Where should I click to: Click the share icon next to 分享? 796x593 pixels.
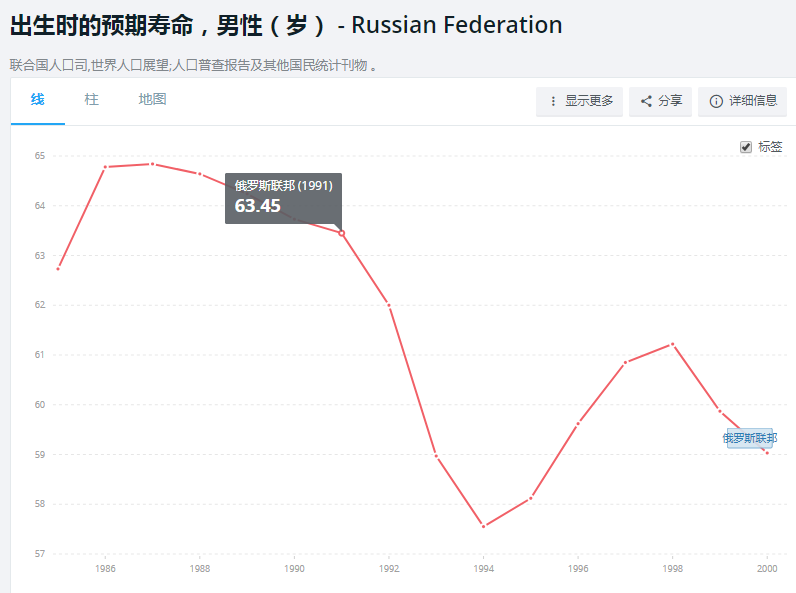(x=647, y=101)
